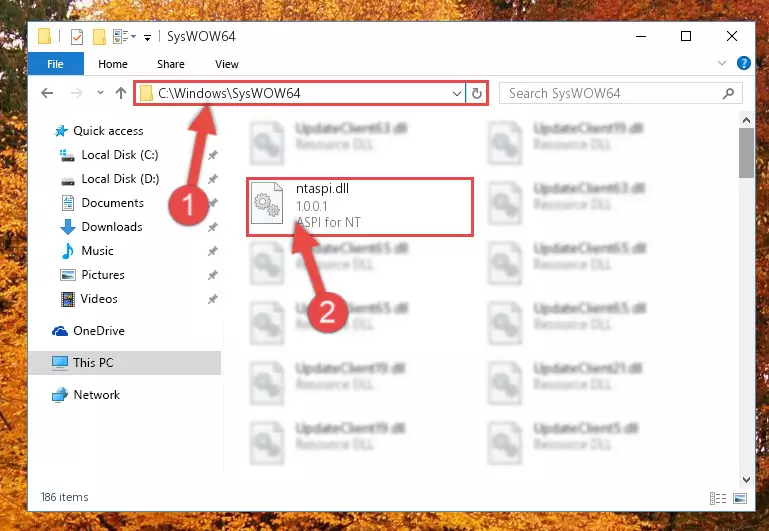Screen dimensions: 769x531
Task: Open the view options toolbar dropdown icon
Action: pos(124,37)
